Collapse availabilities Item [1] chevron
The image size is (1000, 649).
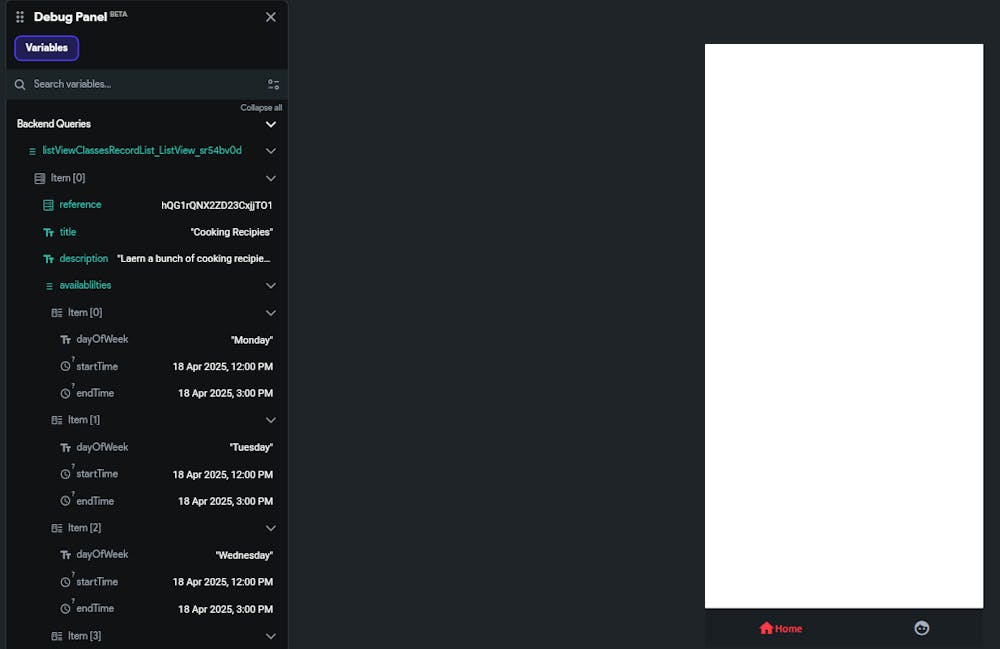pyautogui.click(x=271, y=420)
